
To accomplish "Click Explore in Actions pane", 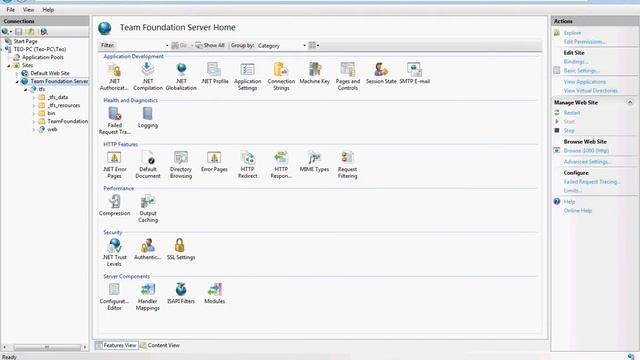I will click(x=572, y=33).
